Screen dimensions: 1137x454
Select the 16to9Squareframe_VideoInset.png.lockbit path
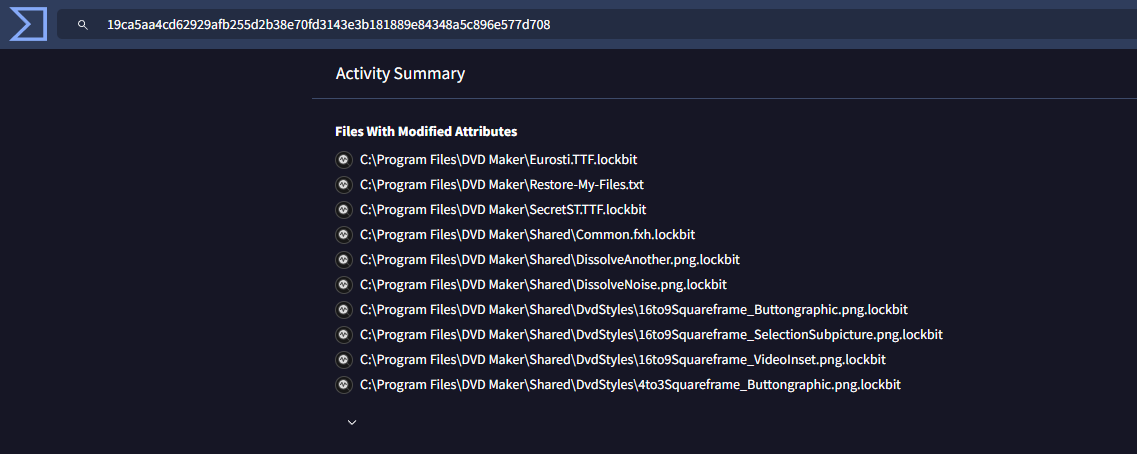[623, 360]
